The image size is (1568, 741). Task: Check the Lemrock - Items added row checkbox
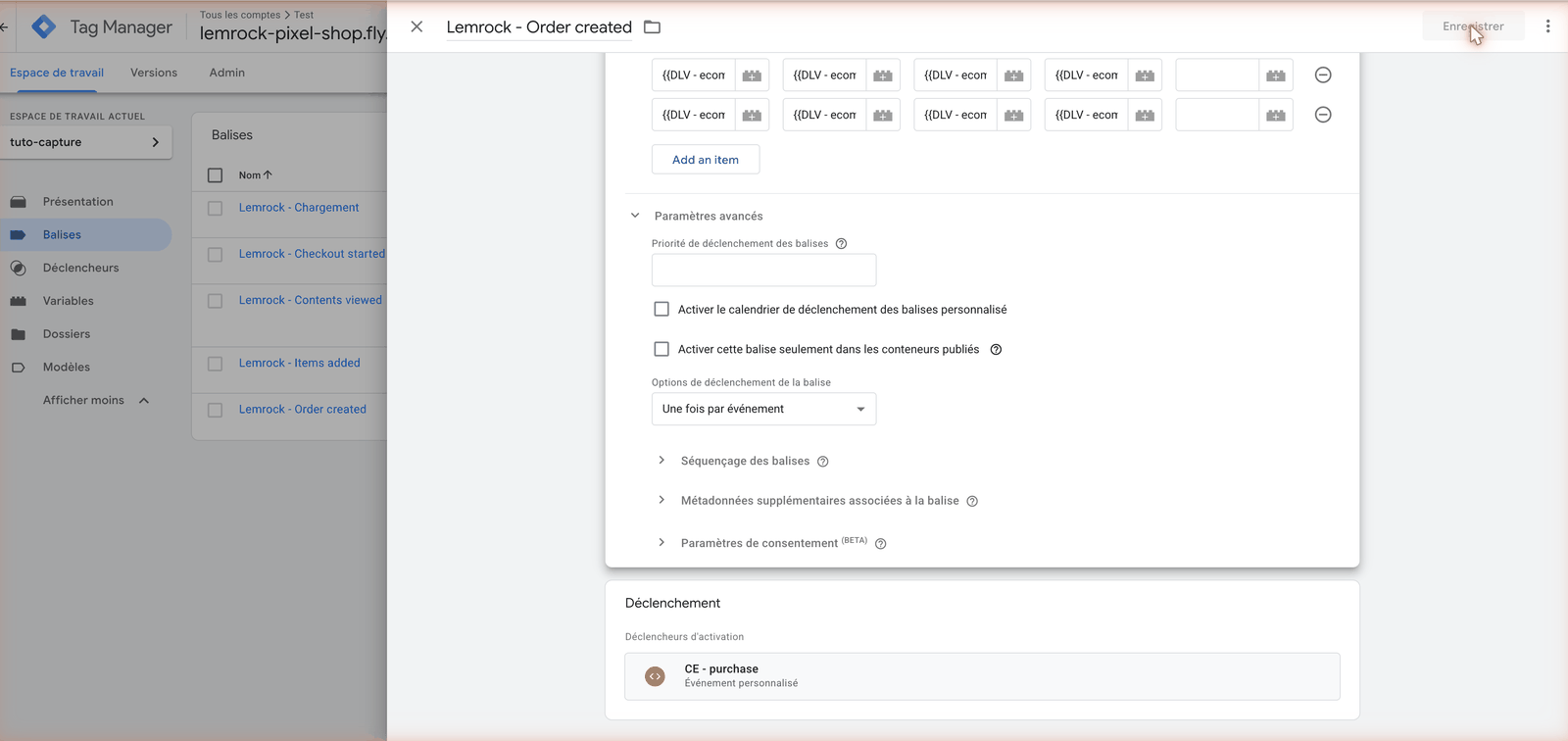coord(215,363)
